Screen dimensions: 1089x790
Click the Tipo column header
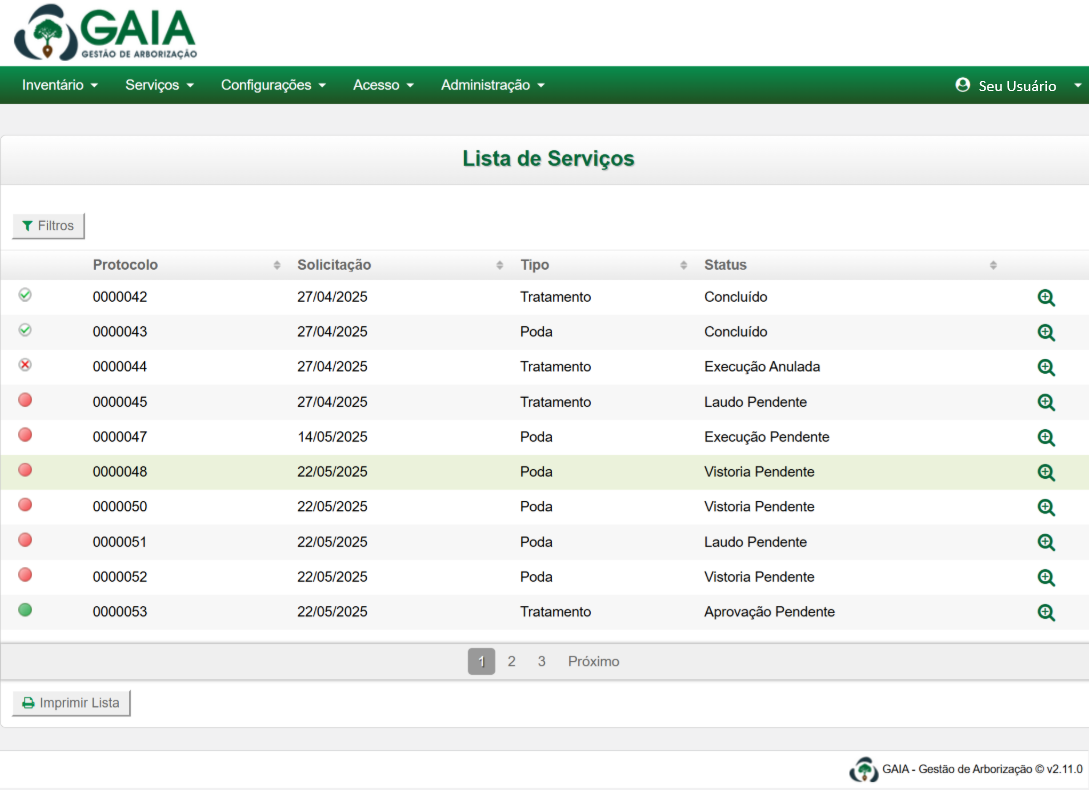(x=535, y=265)
